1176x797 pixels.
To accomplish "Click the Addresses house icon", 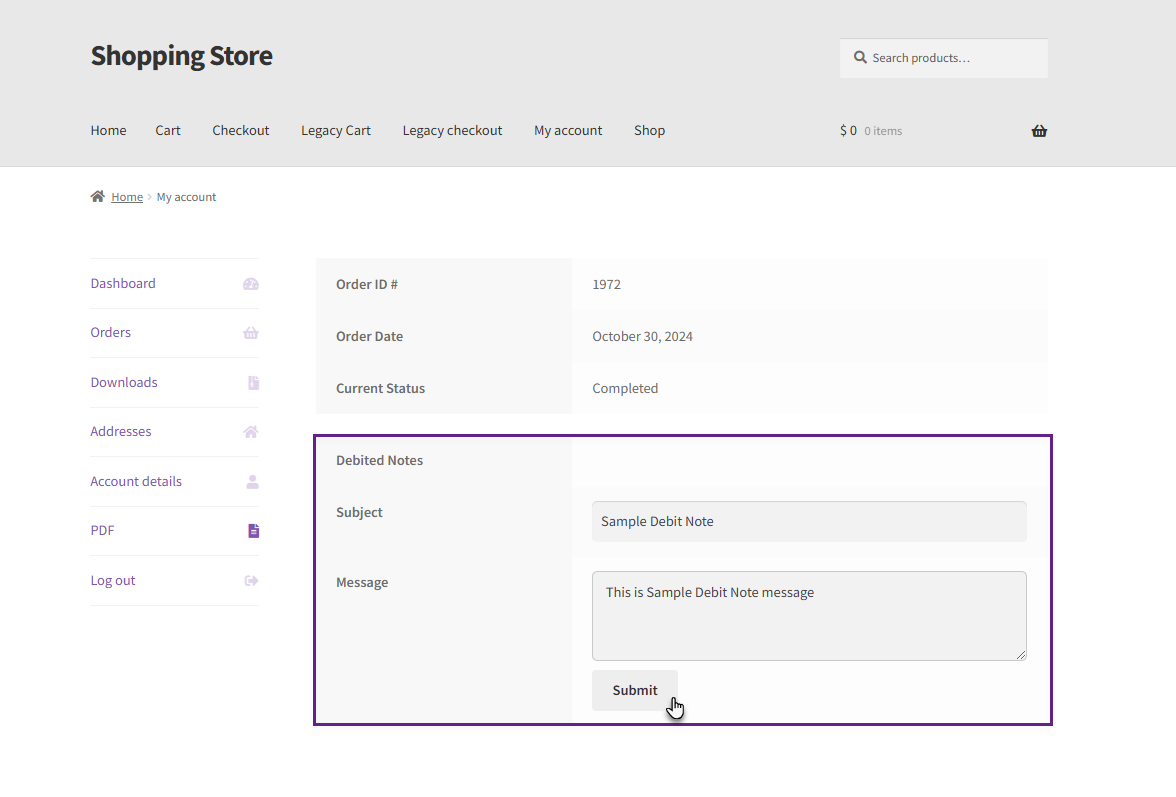I will [x=250, y=432].
